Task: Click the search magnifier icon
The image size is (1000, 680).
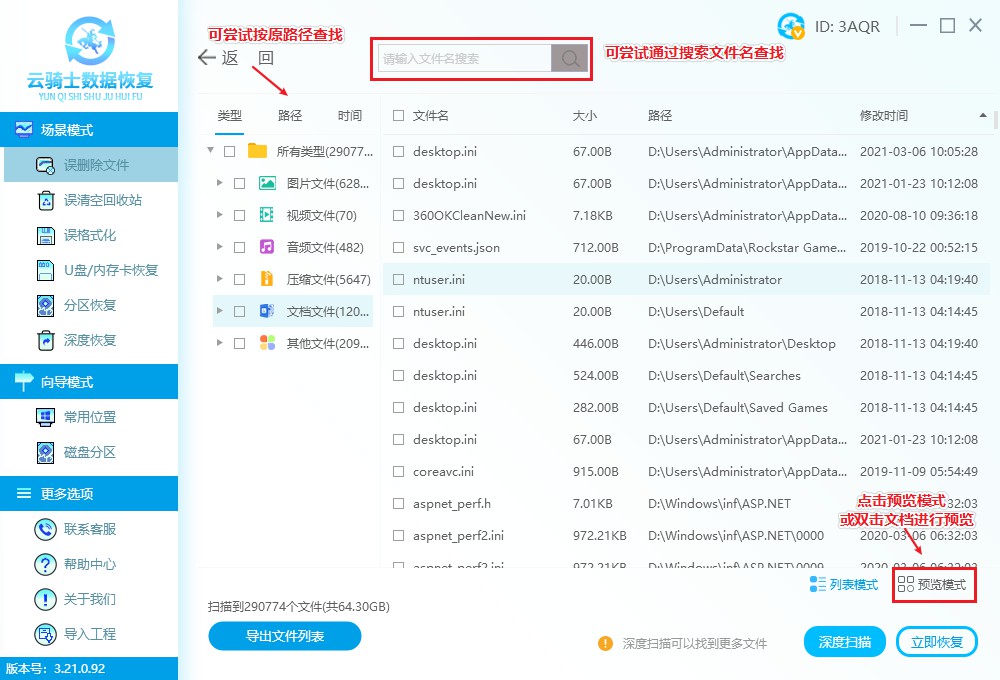Action: coord(570,59)
